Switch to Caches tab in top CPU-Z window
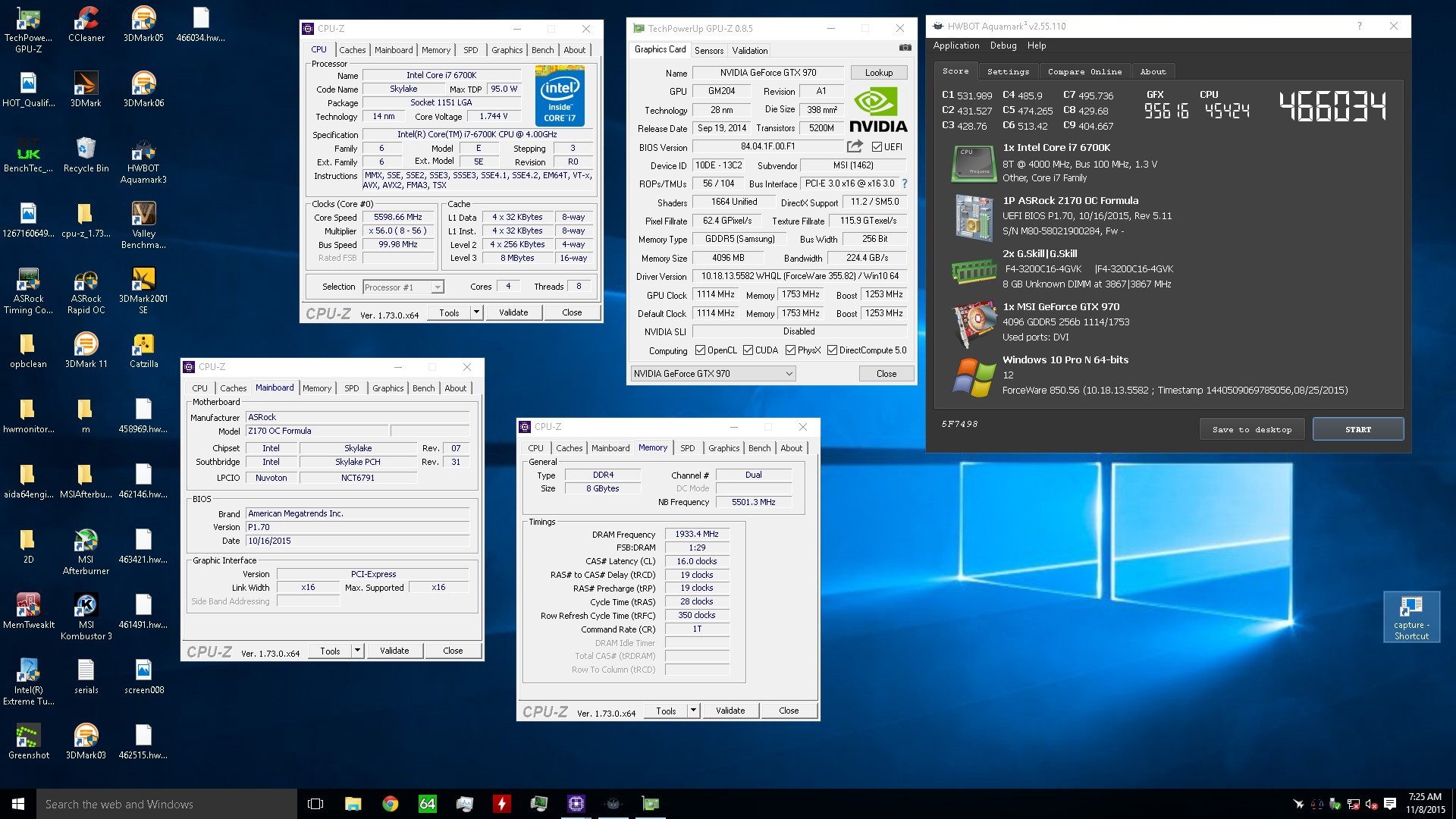 (x=352, y=50)
